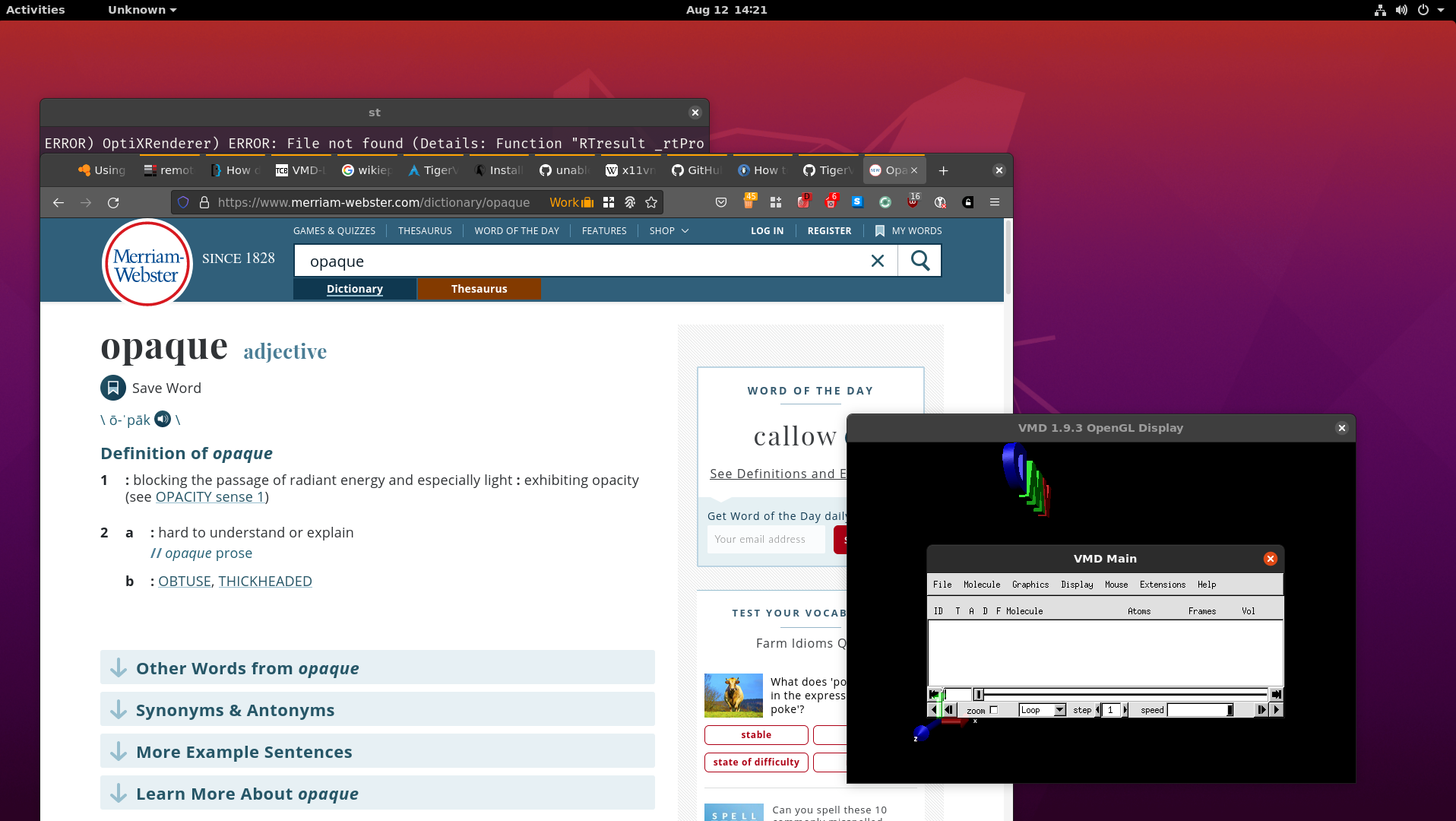This screenshot has width=1456, height=821.
Task: Open the black padlock extension icon
Action: [x=967, y=202]
